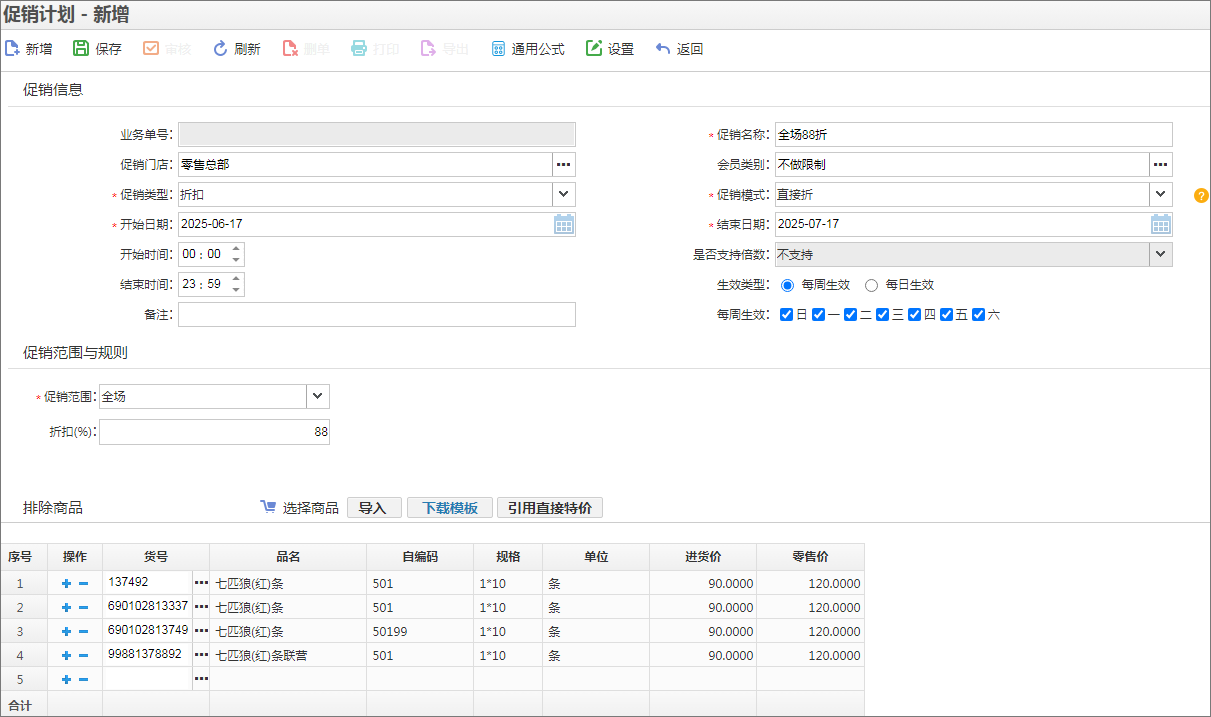This screenshot has height=717, width=1211.
Task: Uncheck the 日 weekday checkbox
Action: pos(786,314)
